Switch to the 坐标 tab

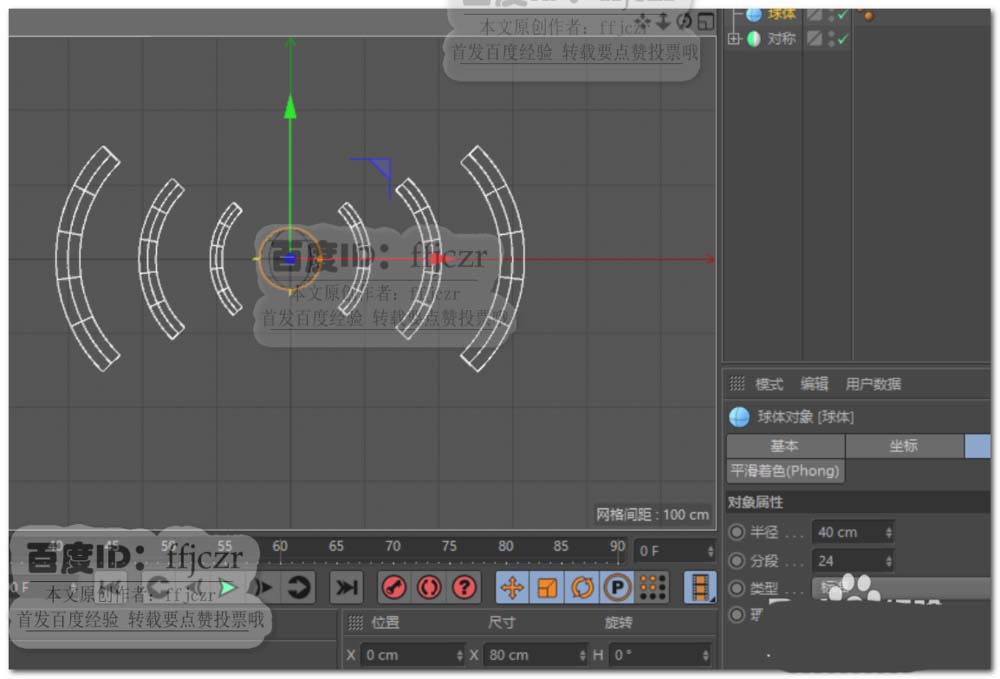tap(904, 446)
